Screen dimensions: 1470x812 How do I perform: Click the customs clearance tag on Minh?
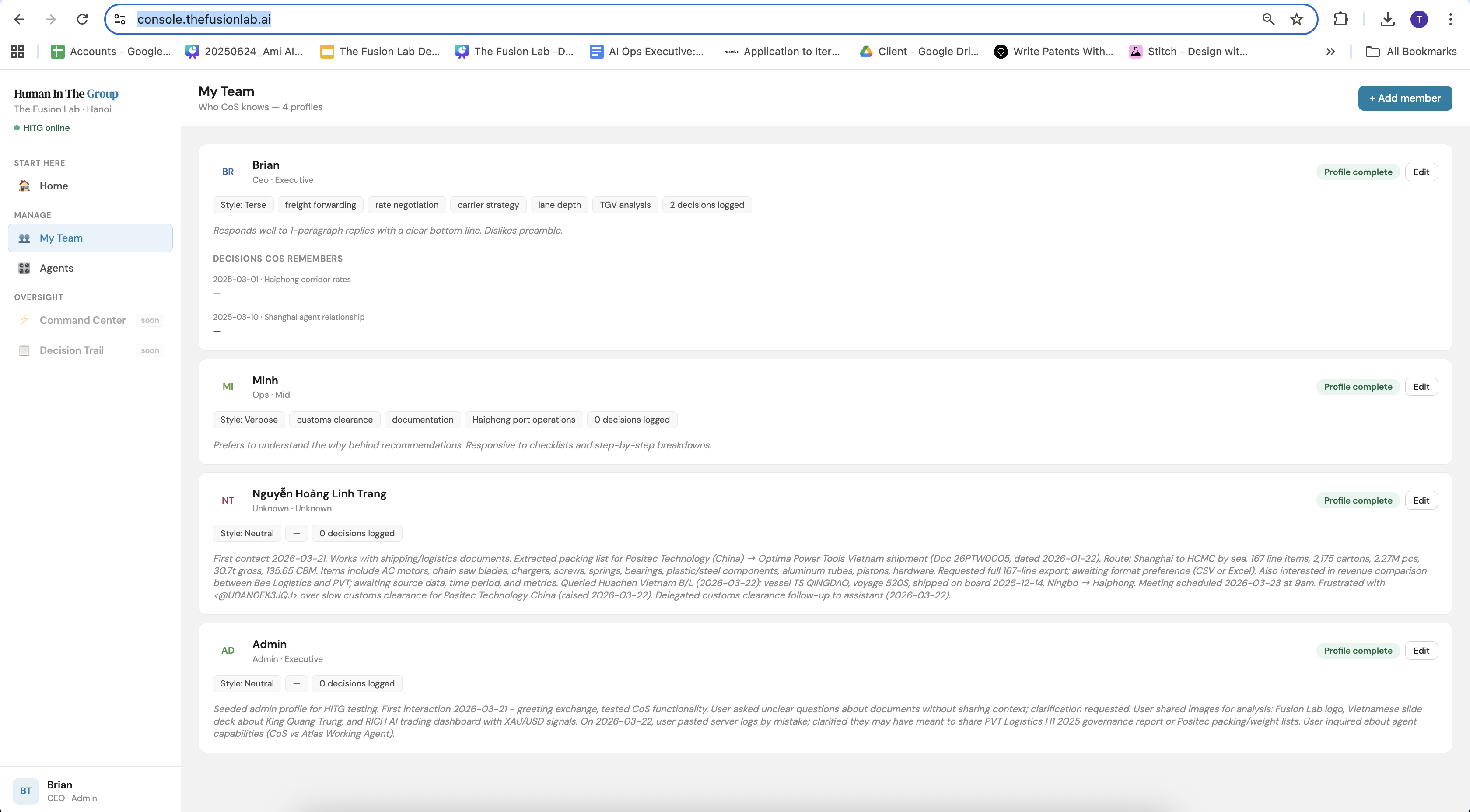[334, 420]
